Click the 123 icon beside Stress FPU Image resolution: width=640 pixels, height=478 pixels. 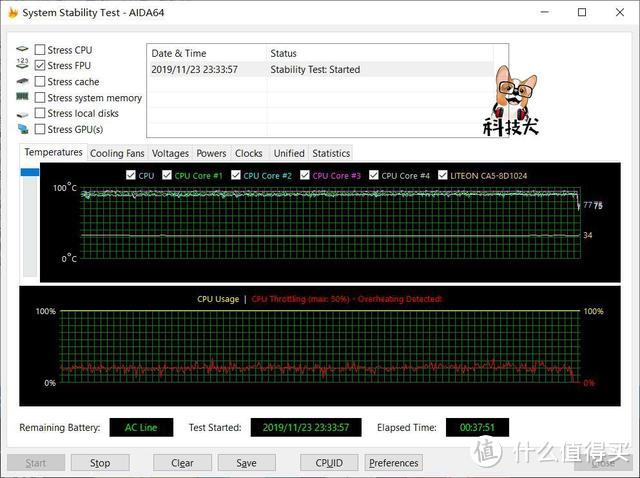22,63
